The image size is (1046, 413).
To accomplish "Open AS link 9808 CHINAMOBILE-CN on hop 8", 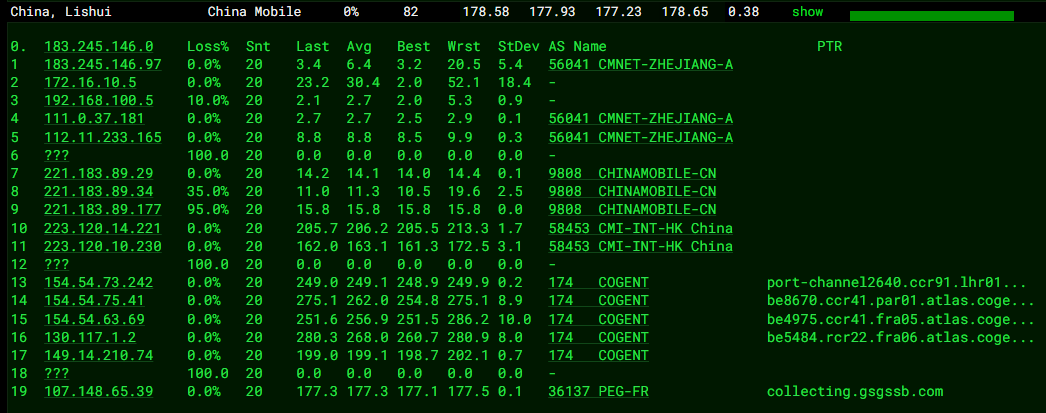I will point(632,192).
